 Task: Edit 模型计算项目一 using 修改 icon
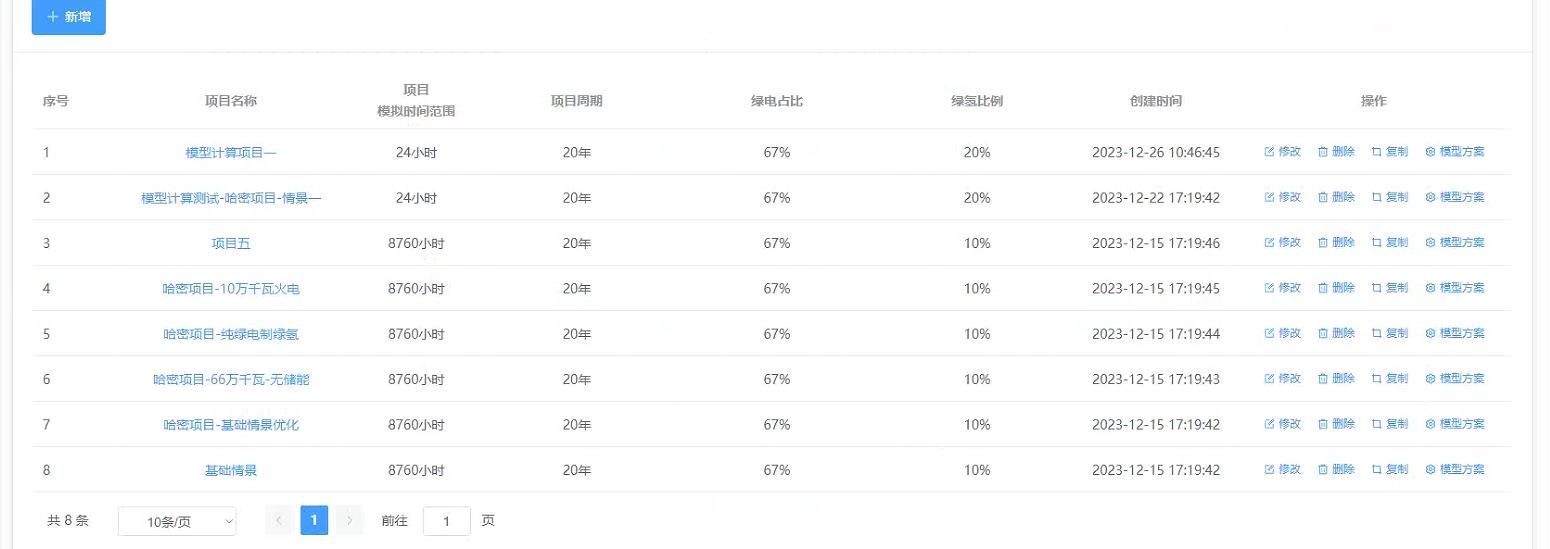point(1283,152)
